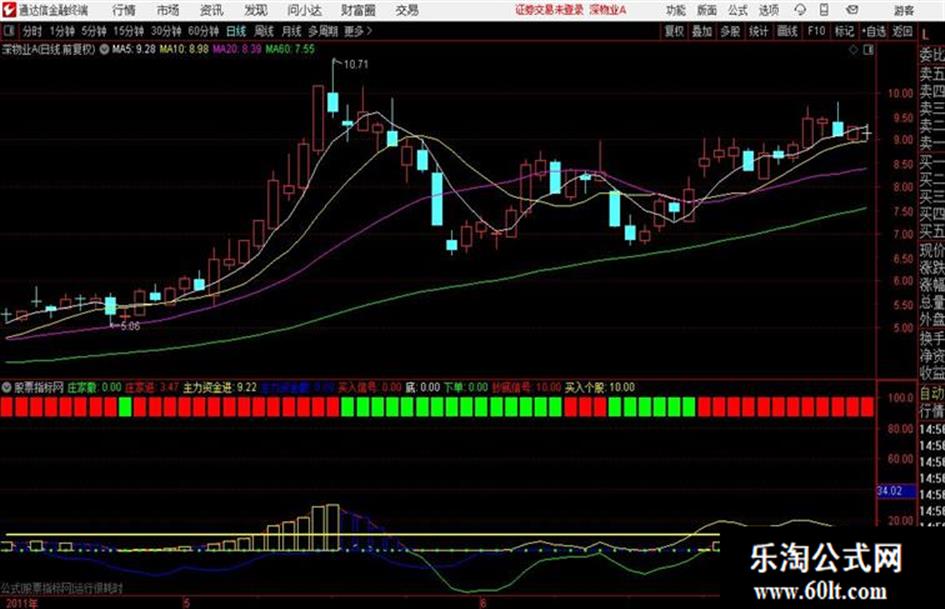The image size is (945, 609).
Task: Select the 60分钟 period tab
Action: point(203,31)
